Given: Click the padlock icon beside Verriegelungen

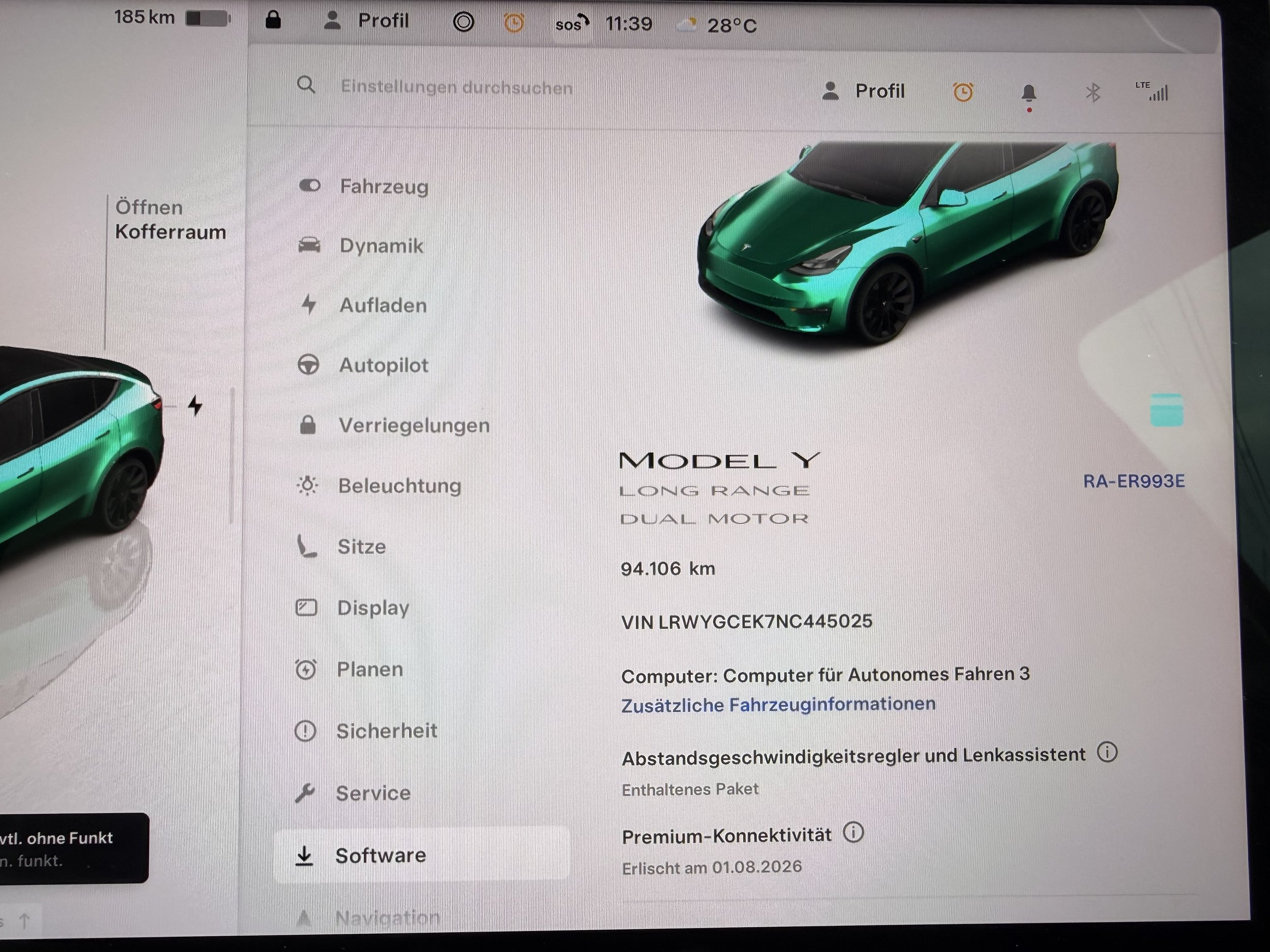Looking at the screenshot, I should pyautogui.click(x=308, y=424).
